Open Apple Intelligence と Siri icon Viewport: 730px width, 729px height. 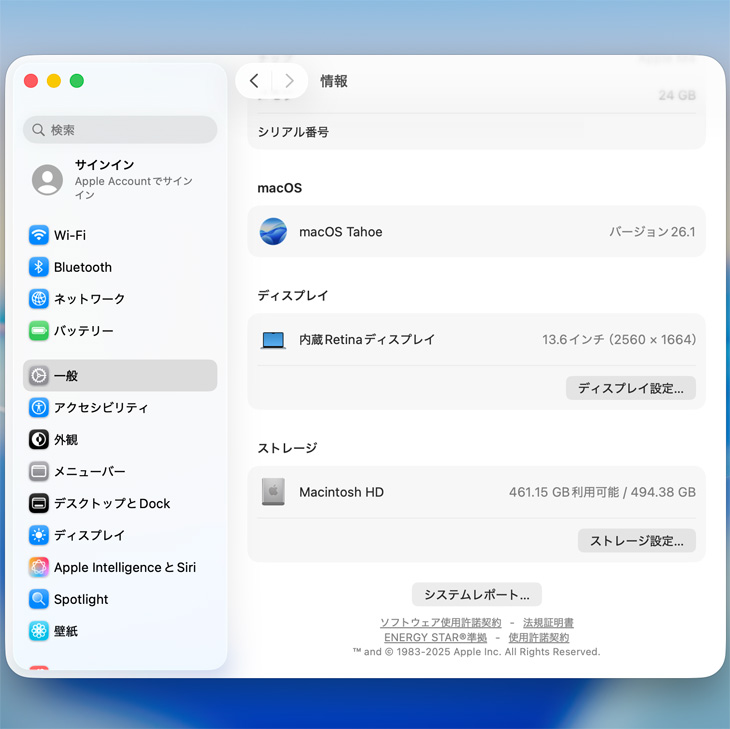[39, 568]
